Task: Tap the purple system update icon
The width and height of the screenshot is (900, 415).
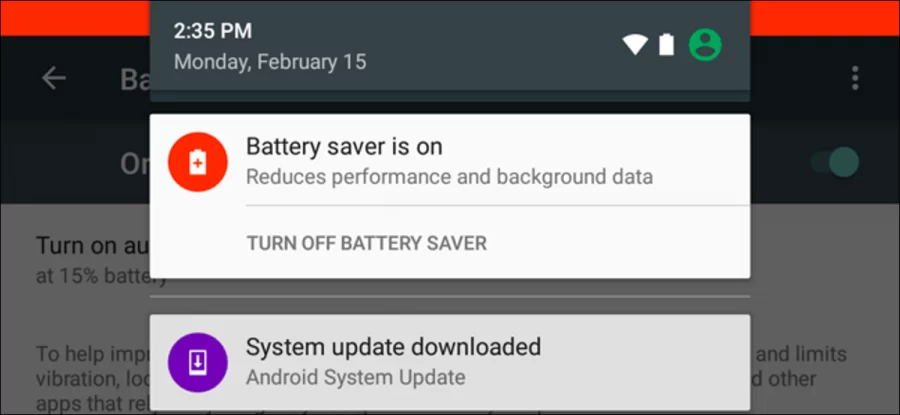Action: (x=197, y=363)
